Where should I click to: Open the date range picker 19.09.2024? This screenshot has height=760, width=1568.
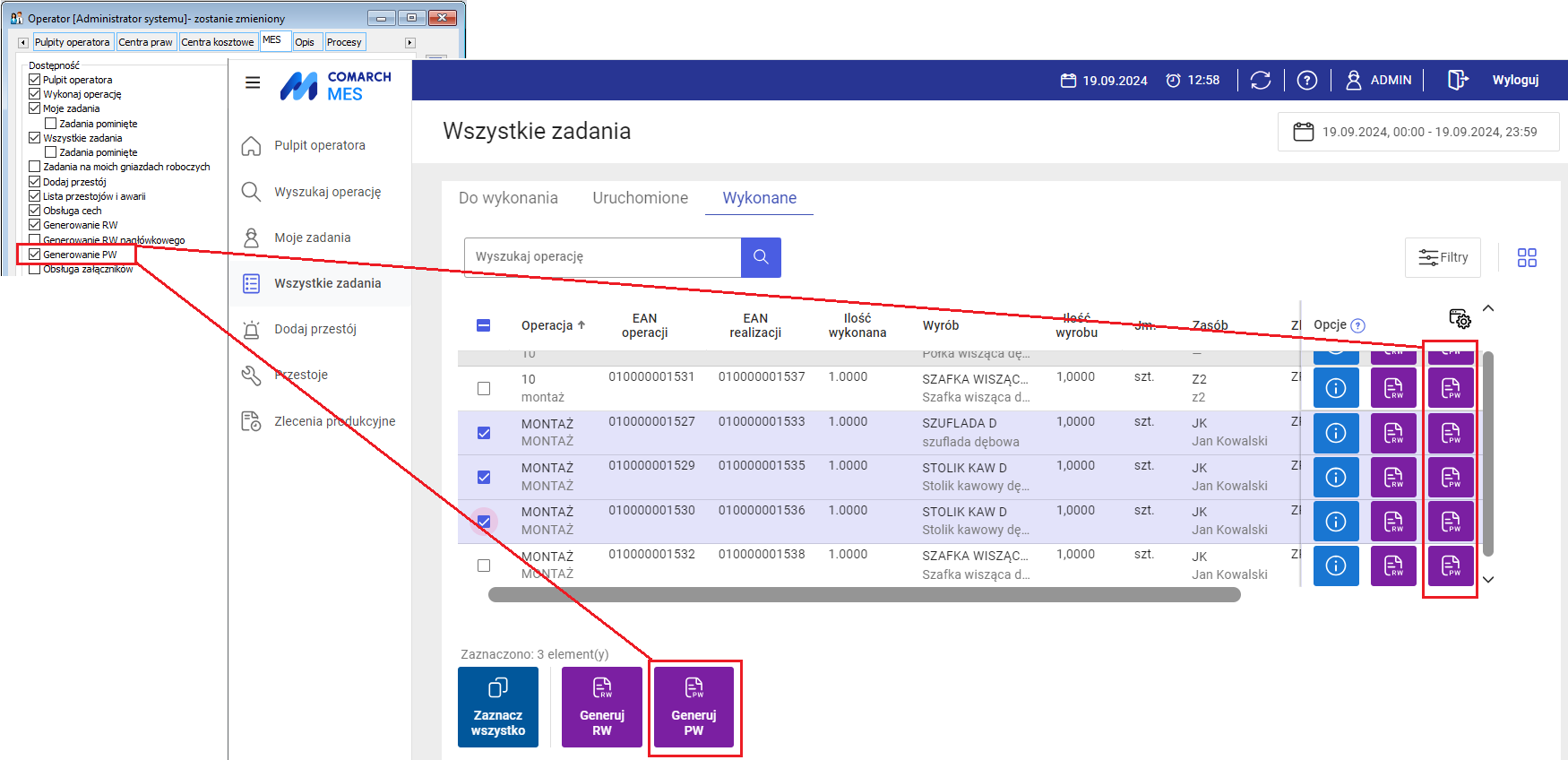click(1418, 132)
